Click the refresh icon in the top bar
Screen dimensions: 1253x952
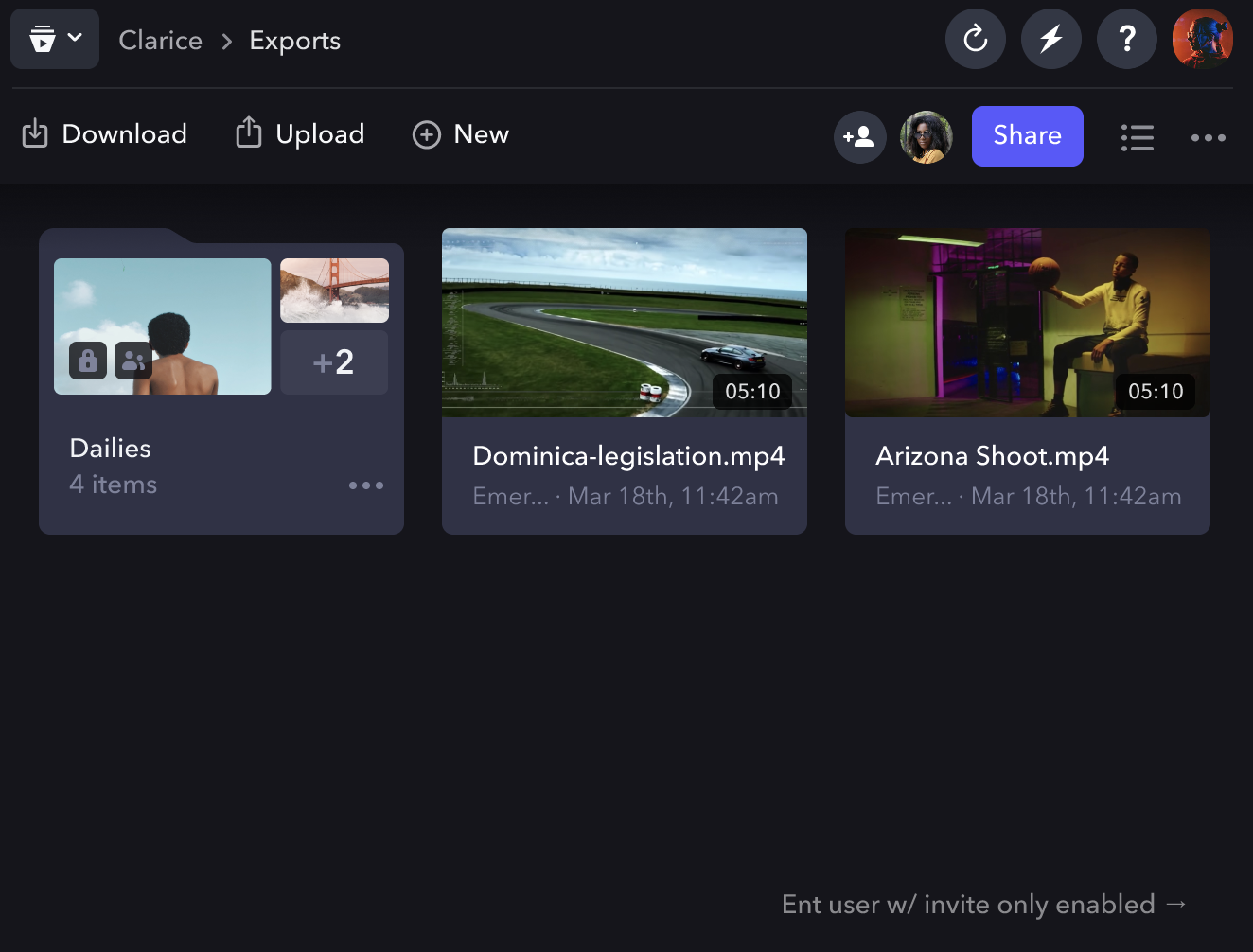(x=976, y=39)
